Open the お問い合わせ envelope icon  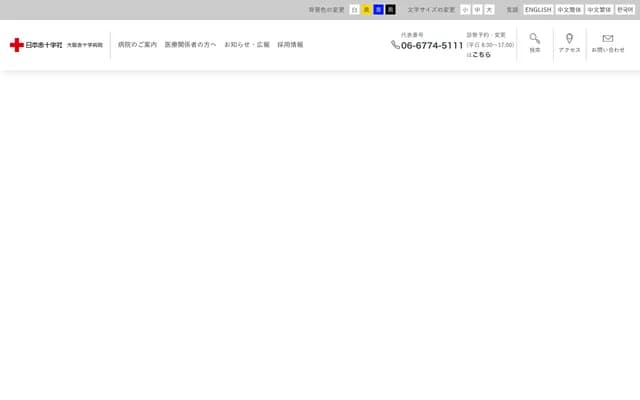click(x=608, y=38)
